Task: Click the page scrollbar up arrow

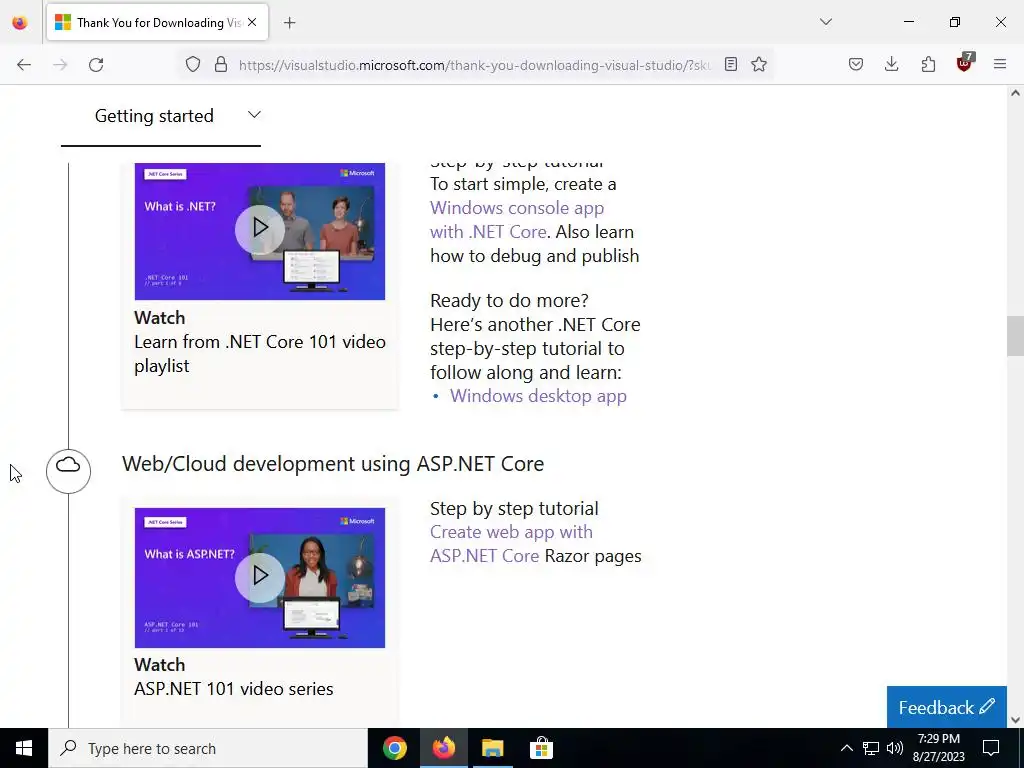Action: click(x=1015, y=93)
